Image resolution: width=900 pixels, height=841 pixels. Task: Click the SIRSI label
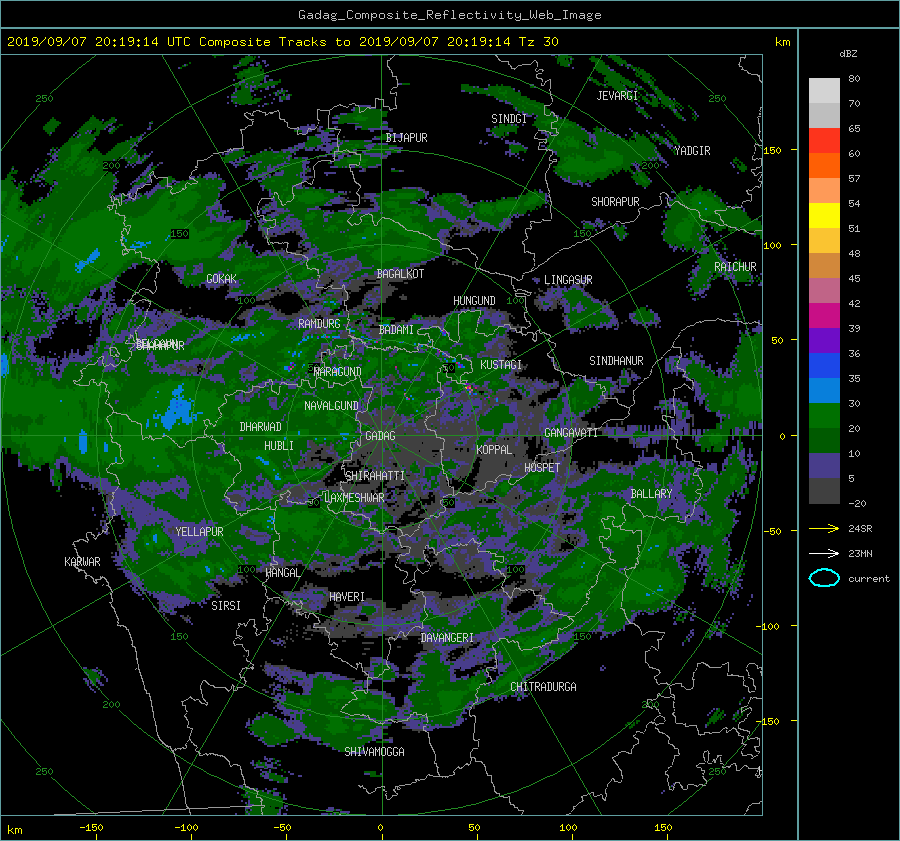click(226, 606)
